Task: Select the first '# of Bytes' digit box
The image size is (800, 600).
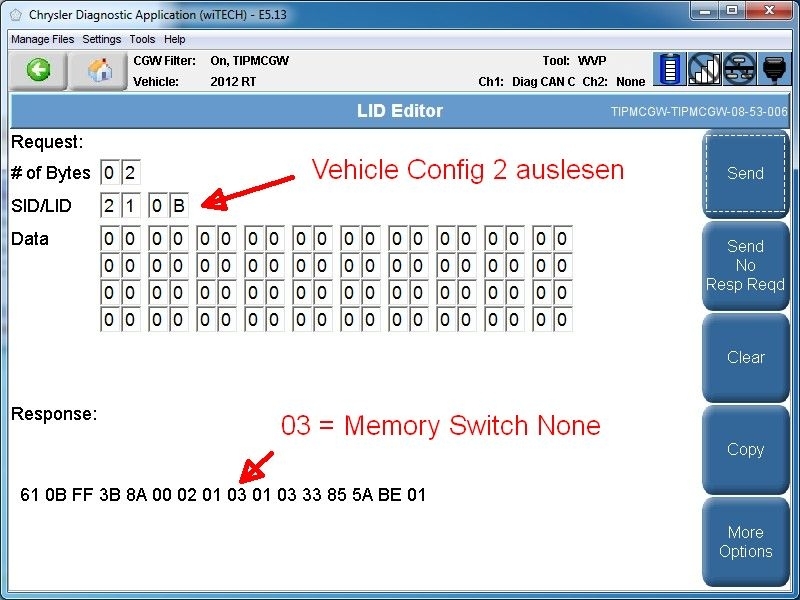Action: point(109,172)
